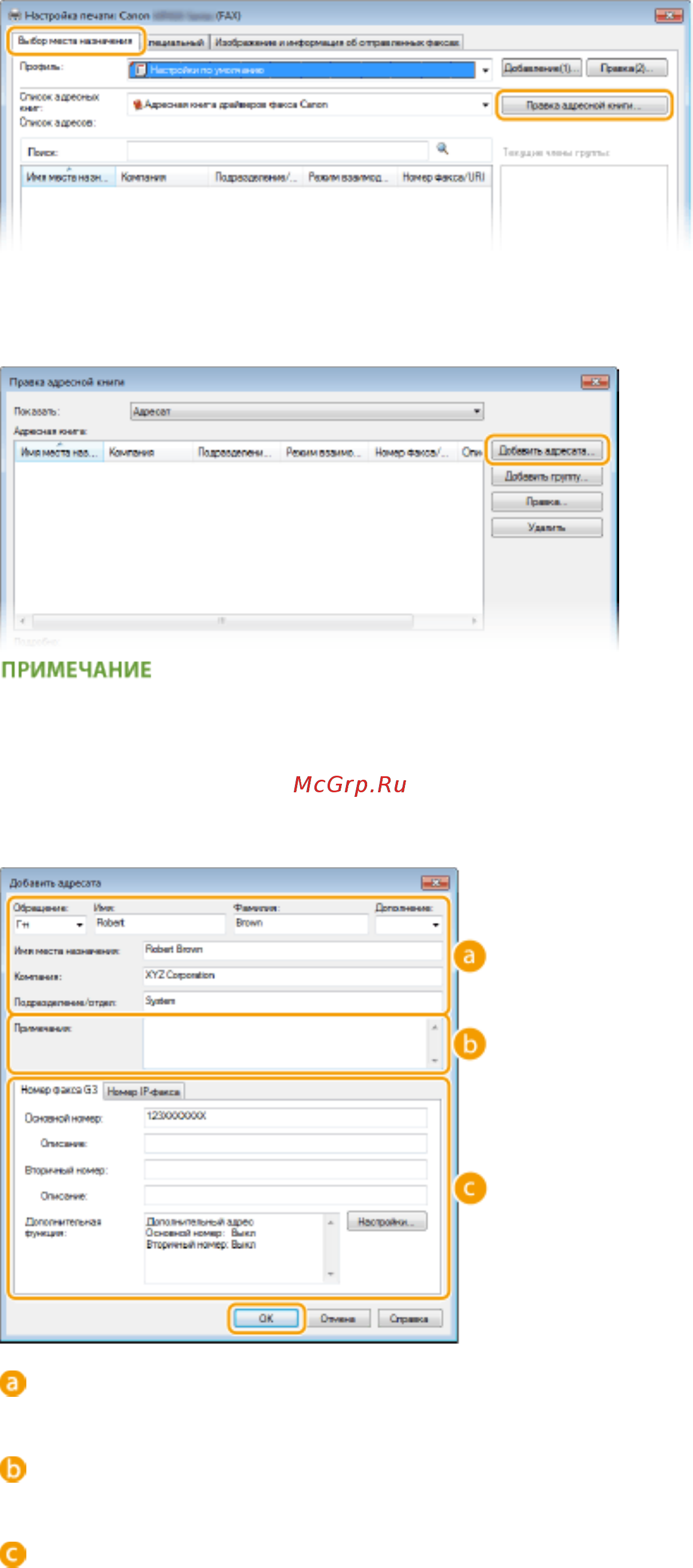
Task: Close the Edit Address Book dialog
Action: pos(594,382)
